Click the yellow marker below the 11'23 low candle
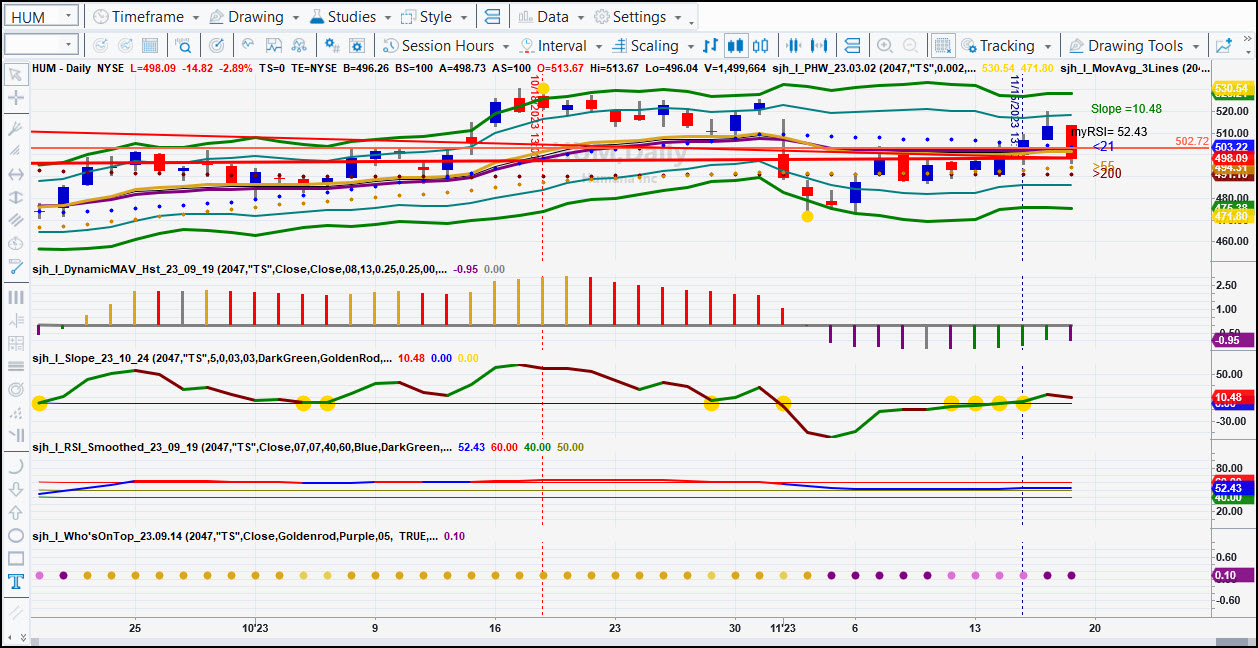Image resolution: width=1258 pixels, height=648 pixels. pyautogui.click(x=807, y=216)
